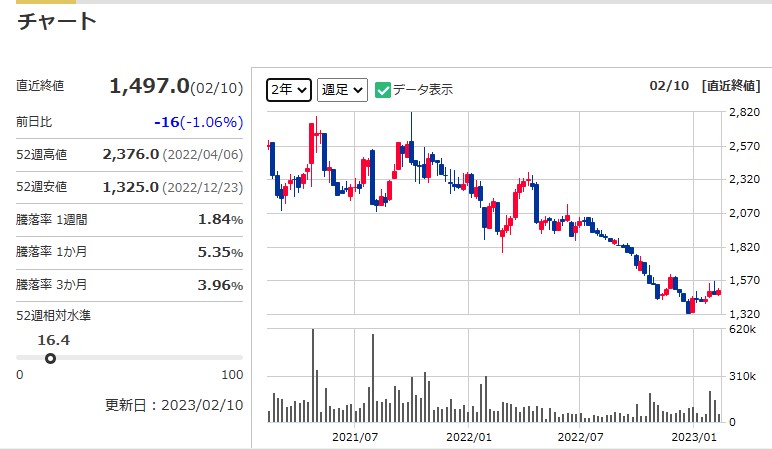
Task: Toggle the データ表示 checkbox
Action: 383,90
